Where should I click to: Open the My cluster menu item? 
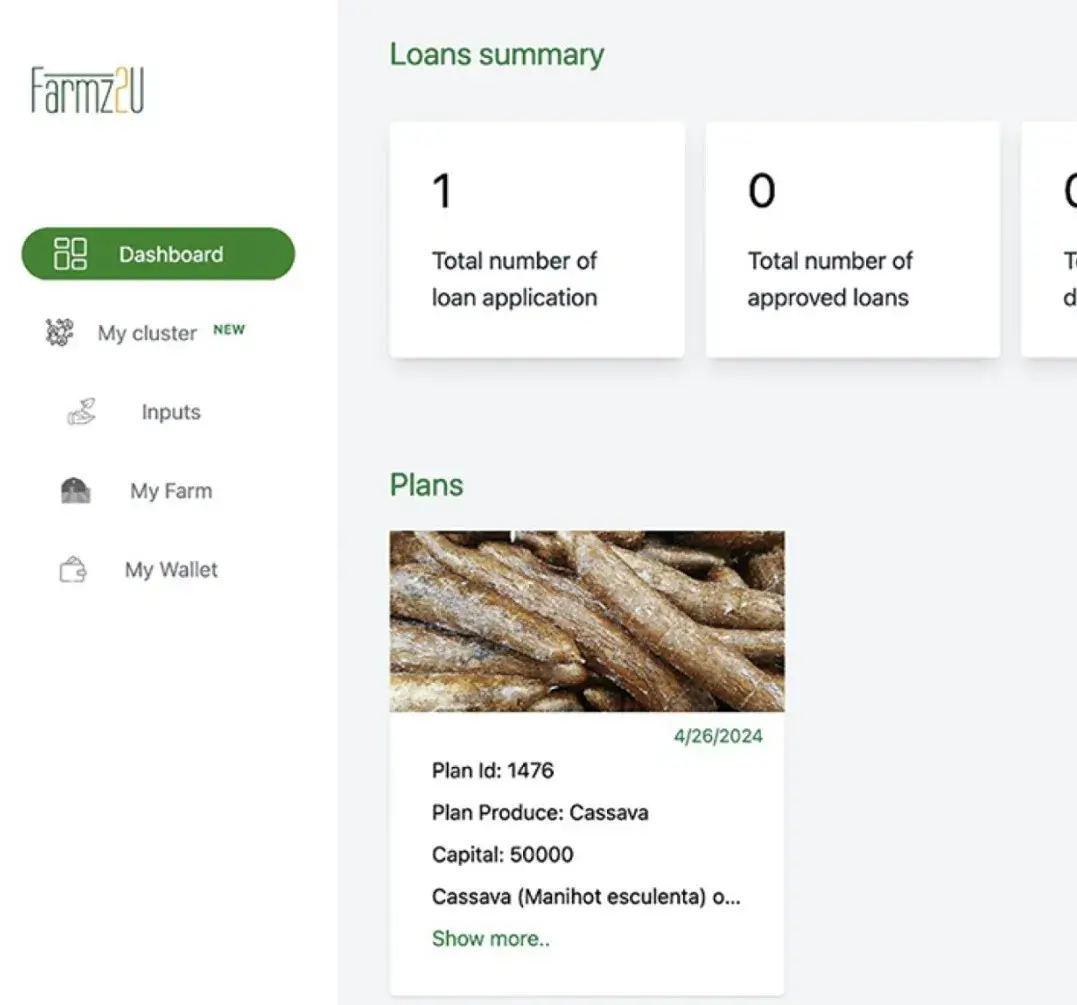tap(147, 333)
